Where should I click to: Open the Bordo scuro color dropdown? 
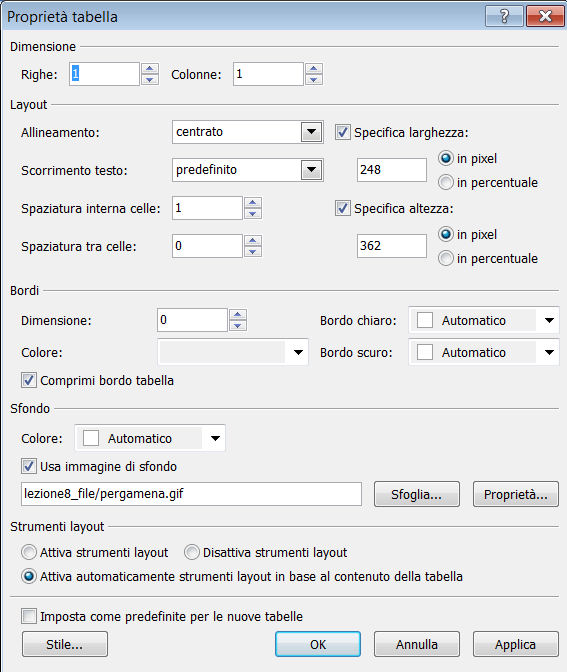click(x=549, y=353)
